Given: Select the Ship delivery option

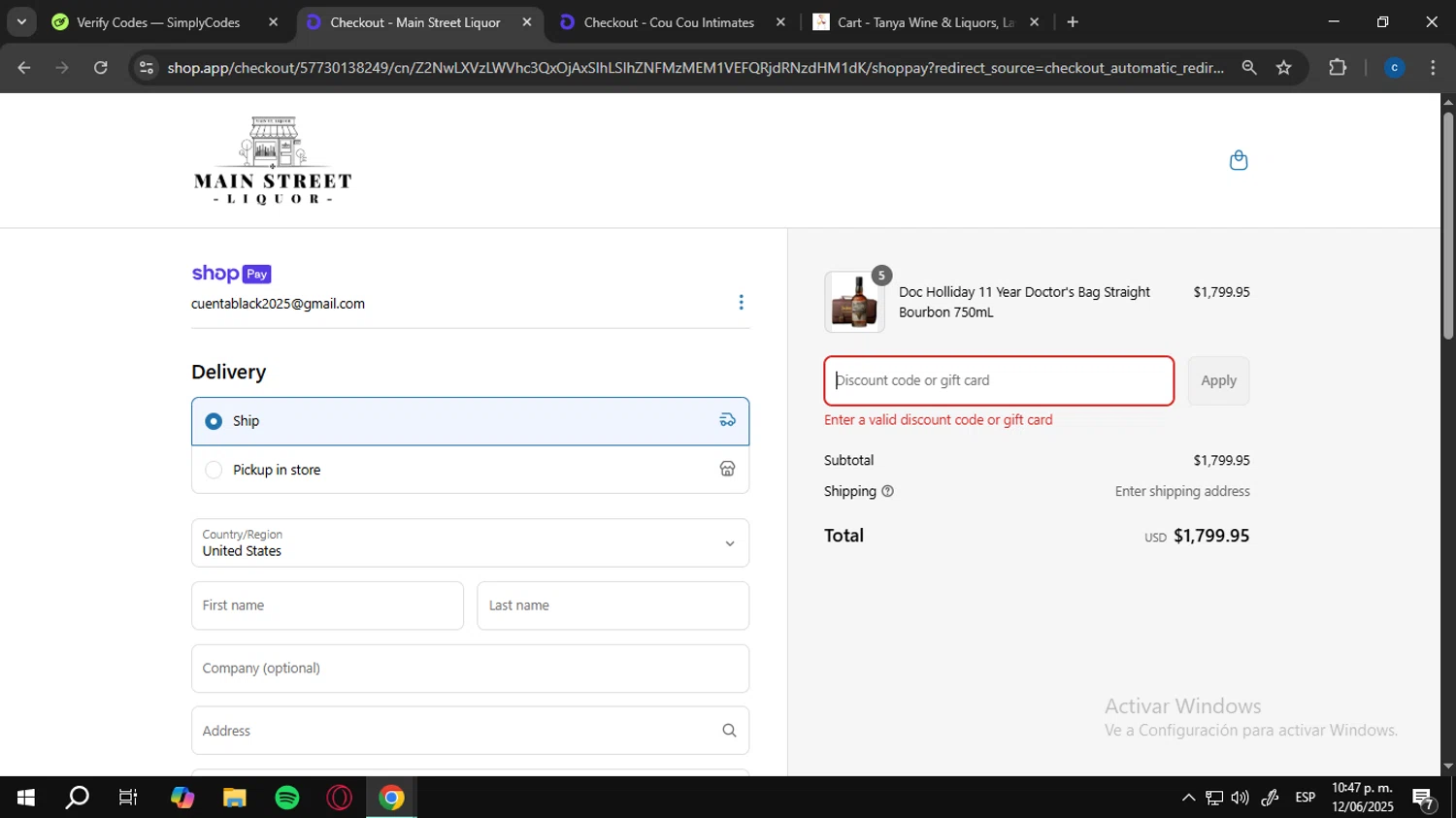Looking at the screenshot, I should [x=215, y=421].
